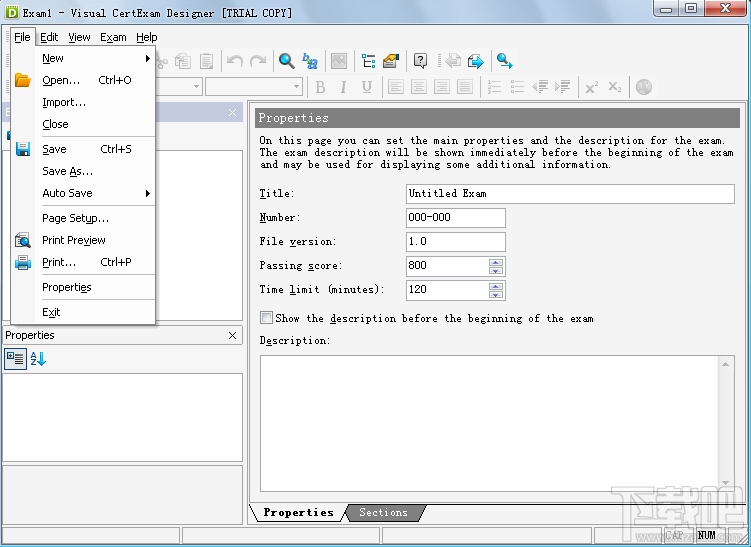Apply superscript formatting

click(x=592, y=87)
